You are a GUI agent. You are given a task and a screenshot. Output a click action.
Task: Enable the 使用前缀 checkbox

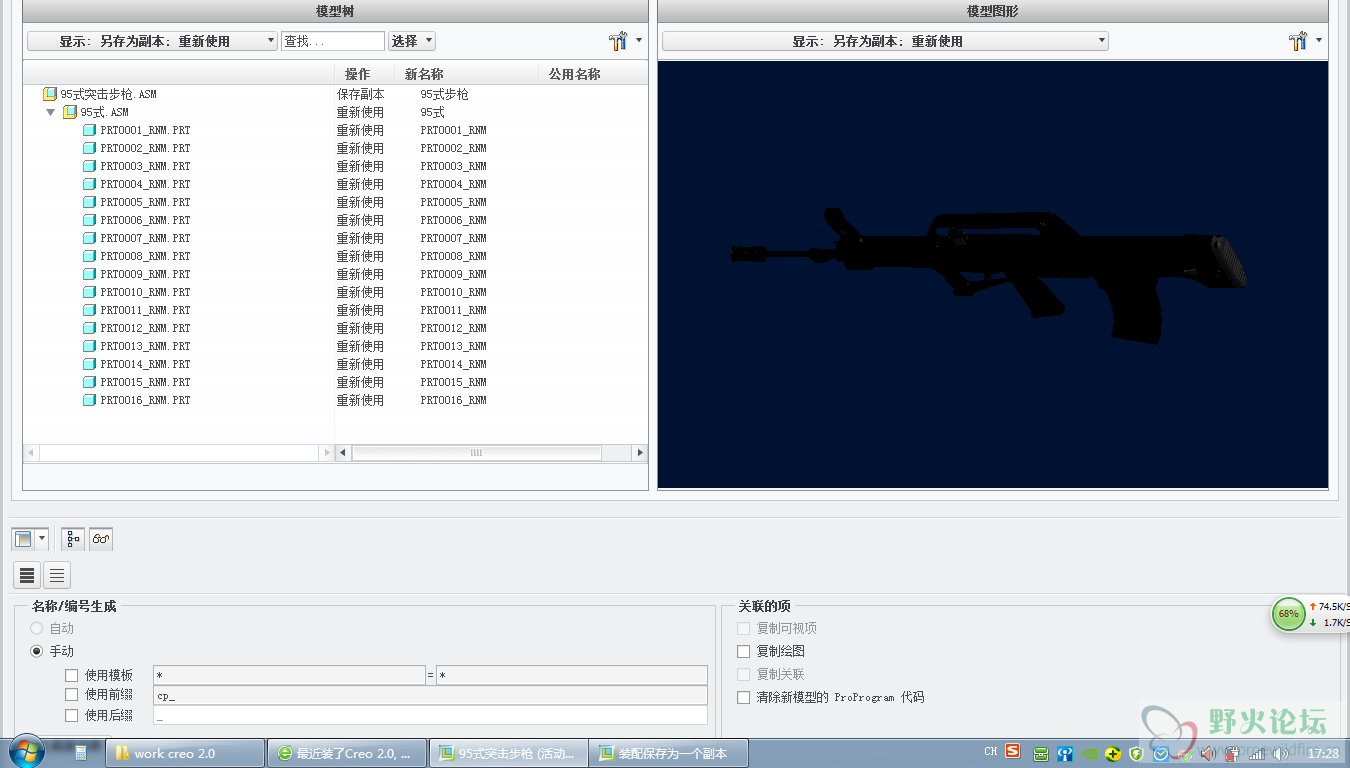(x=71, y=694)
